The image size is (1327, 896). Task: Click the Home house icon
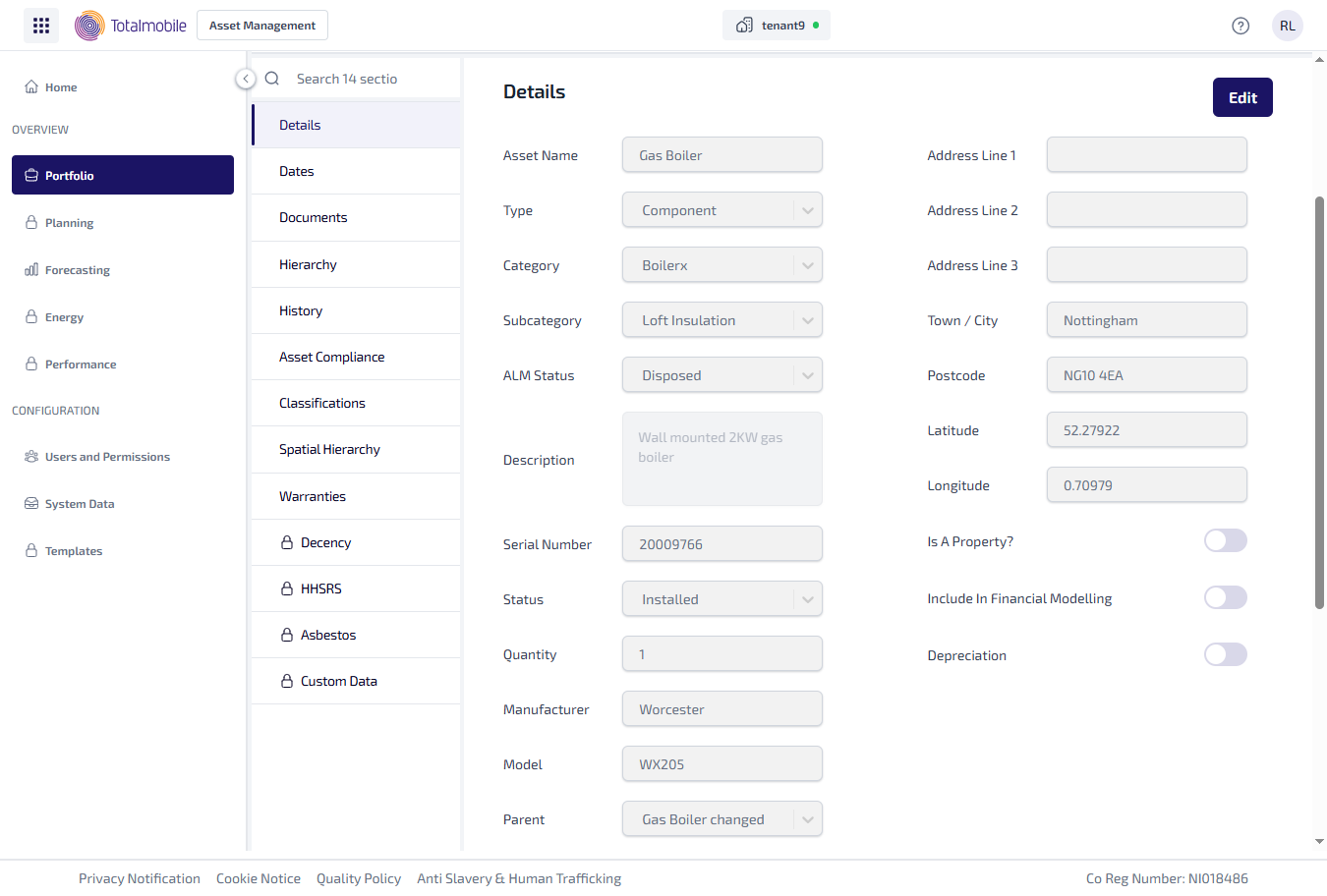(31, 86)
